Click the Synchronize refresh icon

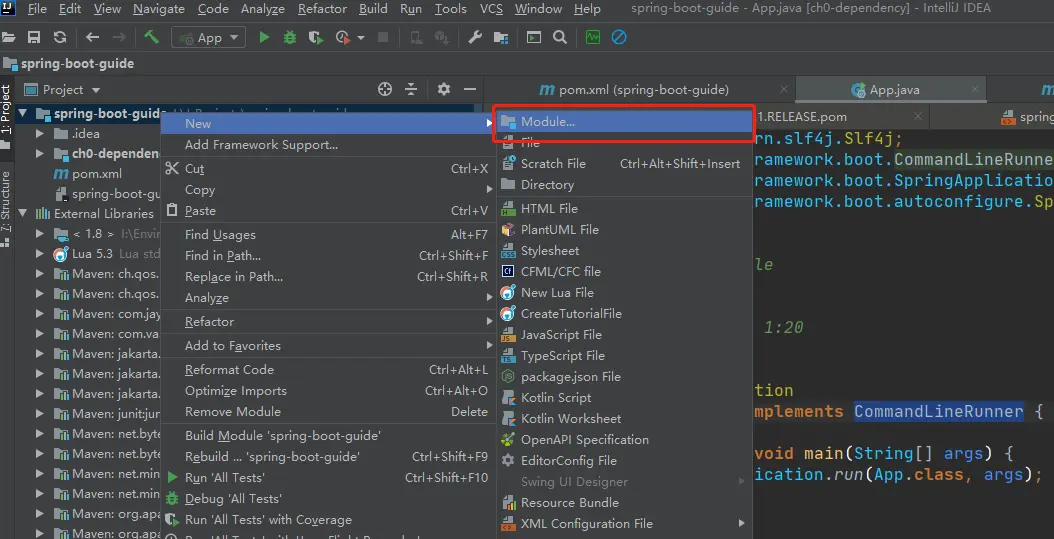[x=60, y=38]
